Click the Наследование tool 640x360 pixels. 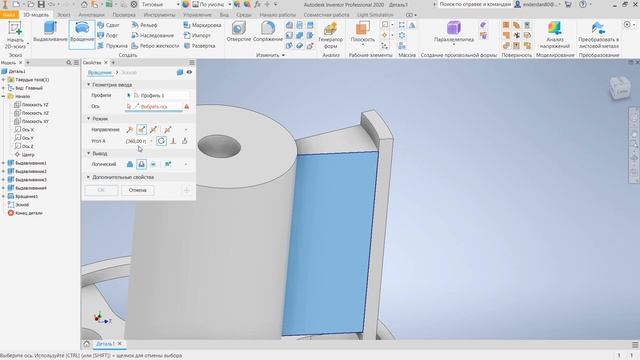(153, 36)
